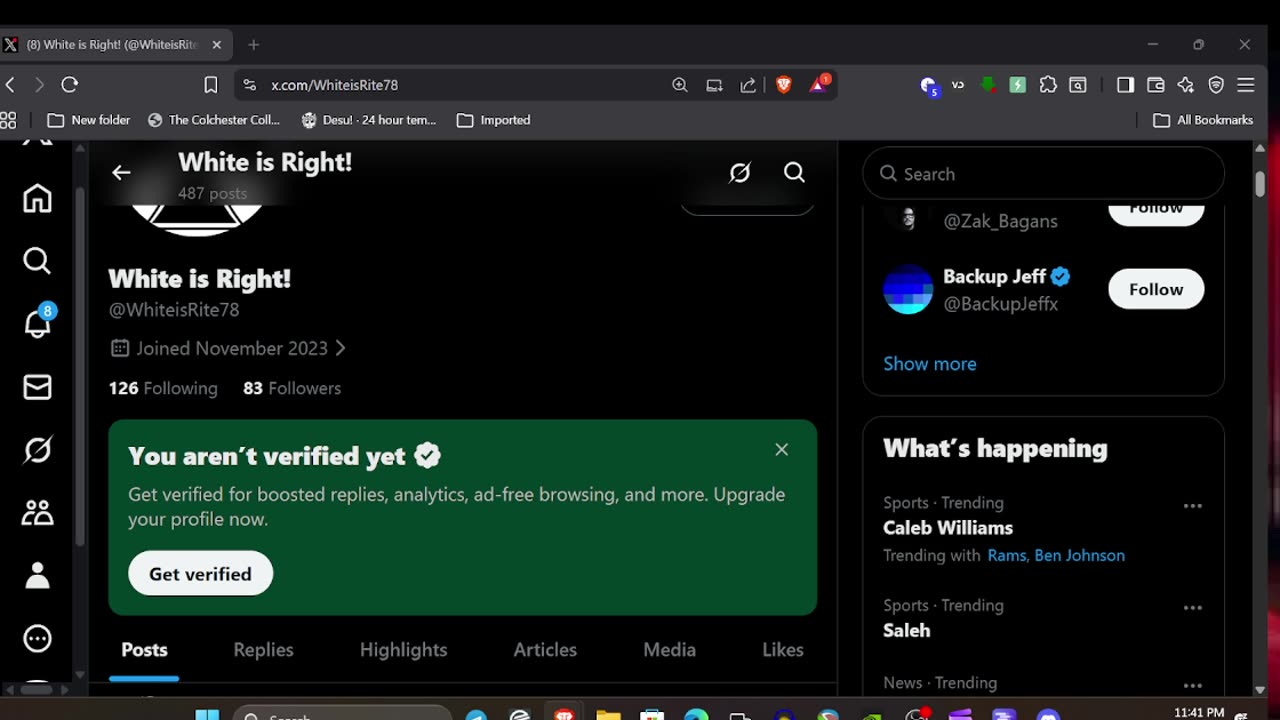Open the Saleh trending topic
This screenshot has height=720, width=1280.
click(x=907, y=630)
